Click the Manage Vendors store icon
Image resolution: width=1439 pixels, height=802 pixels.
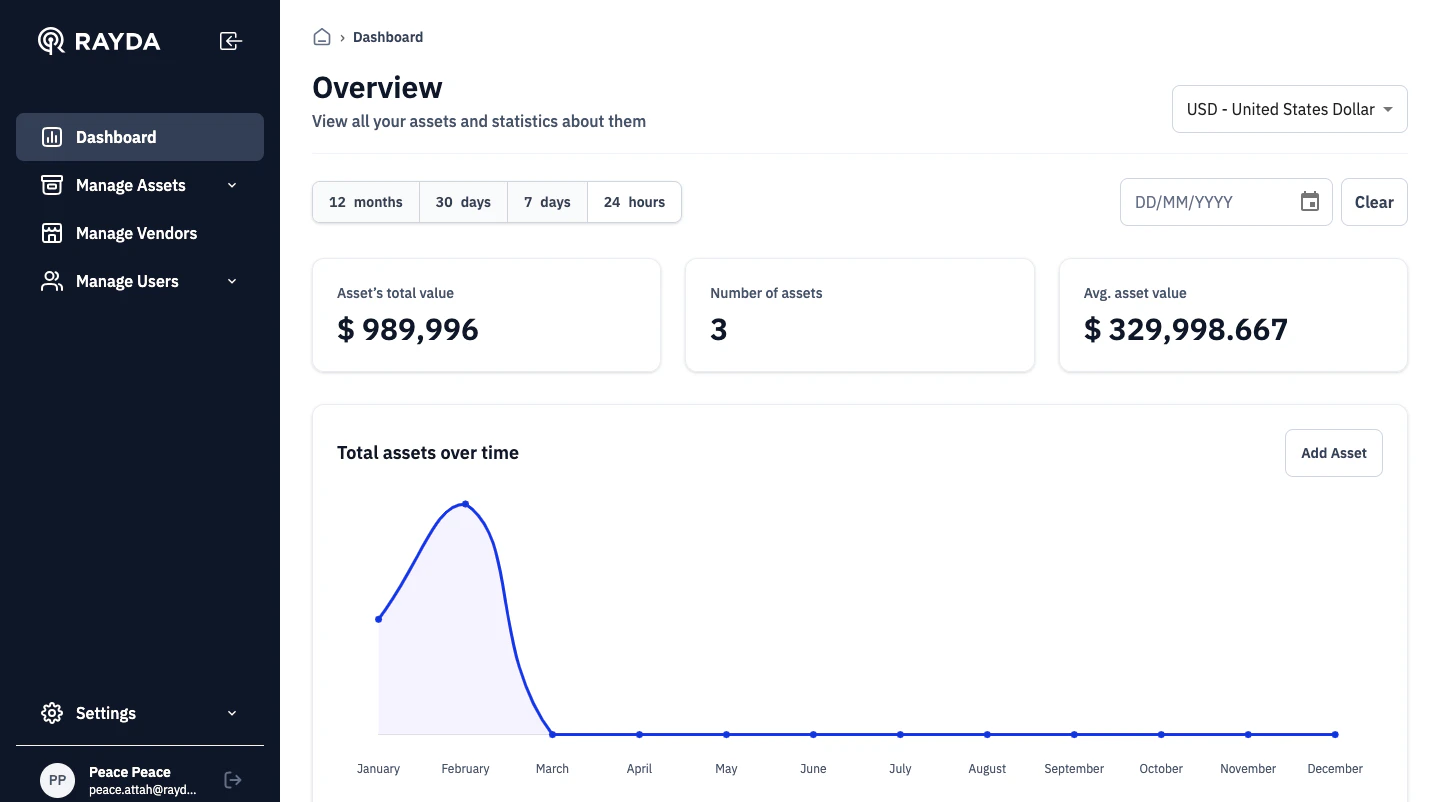51,233
